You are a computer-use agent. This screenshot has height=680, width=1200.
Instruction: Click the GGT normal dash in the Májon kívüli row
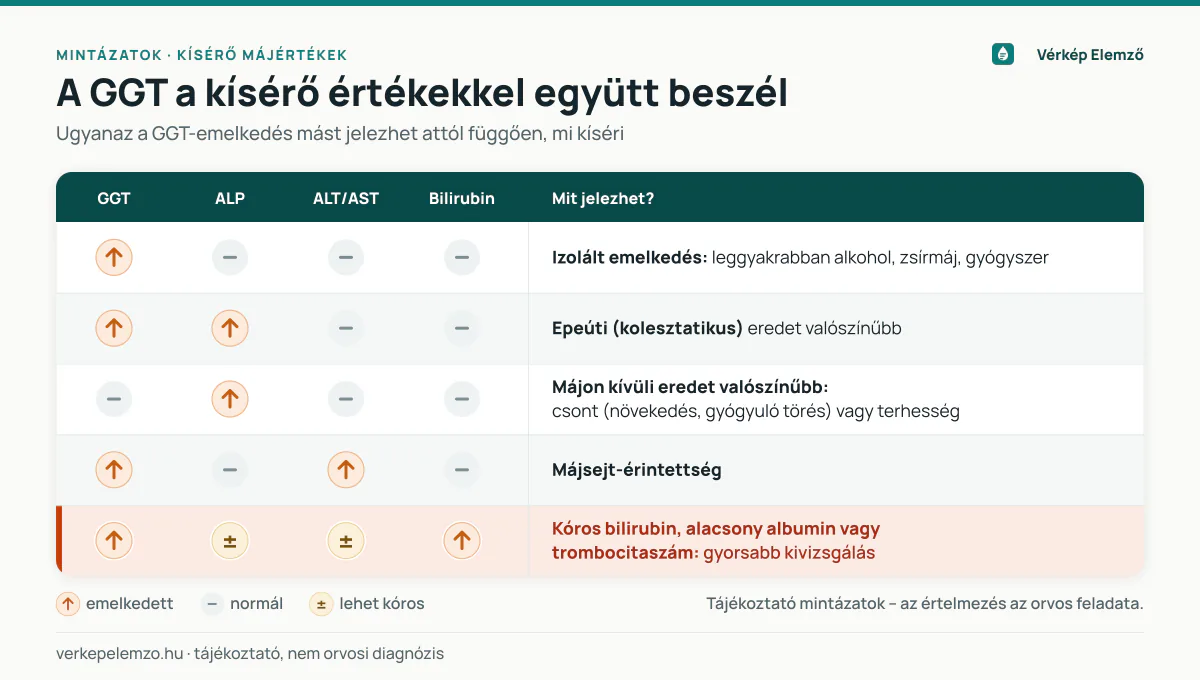[x=114, y=399]
